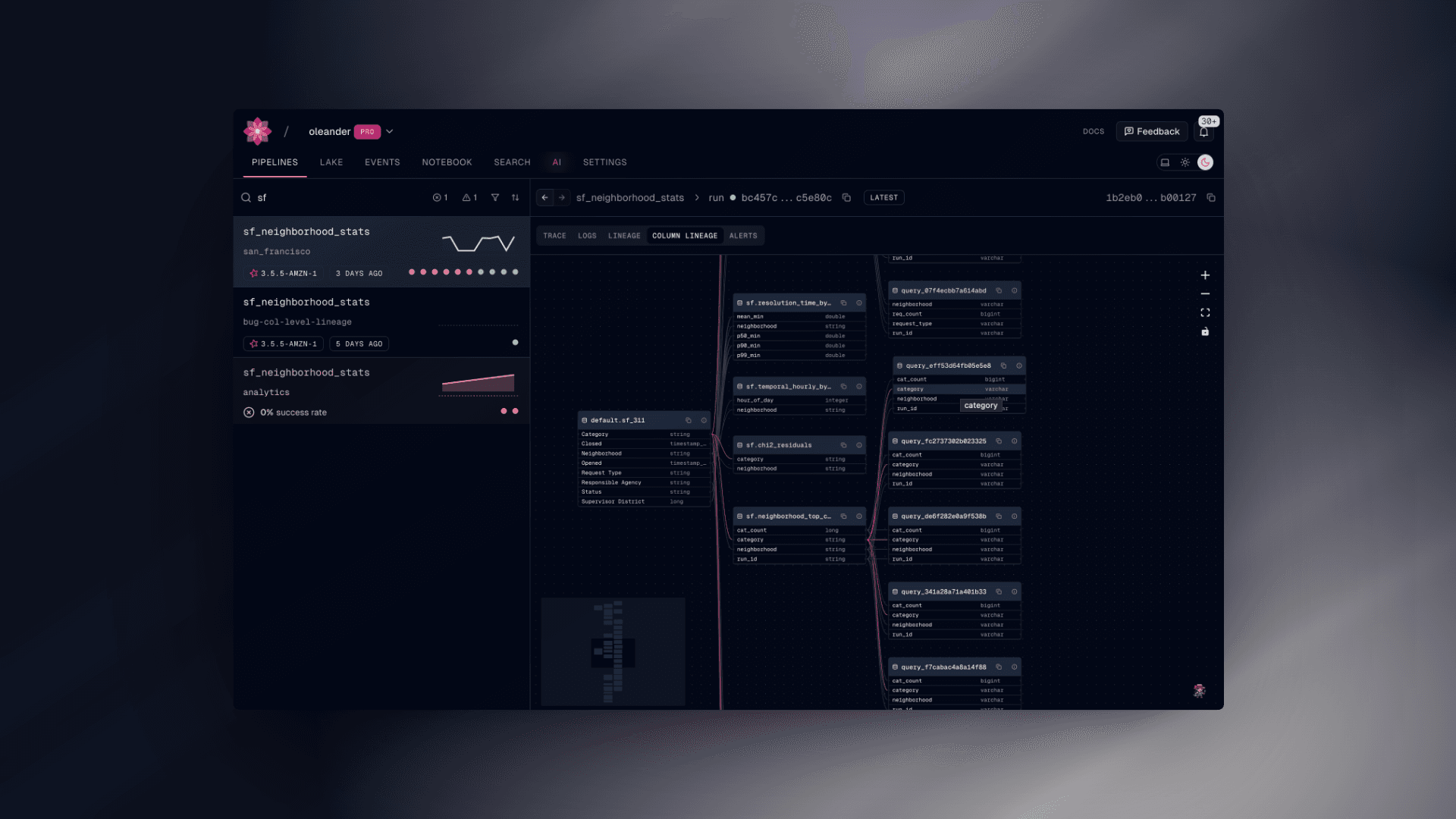Open the LAKE navigation section
This screenshot has width=1456, height=819.
pos(331,162)
